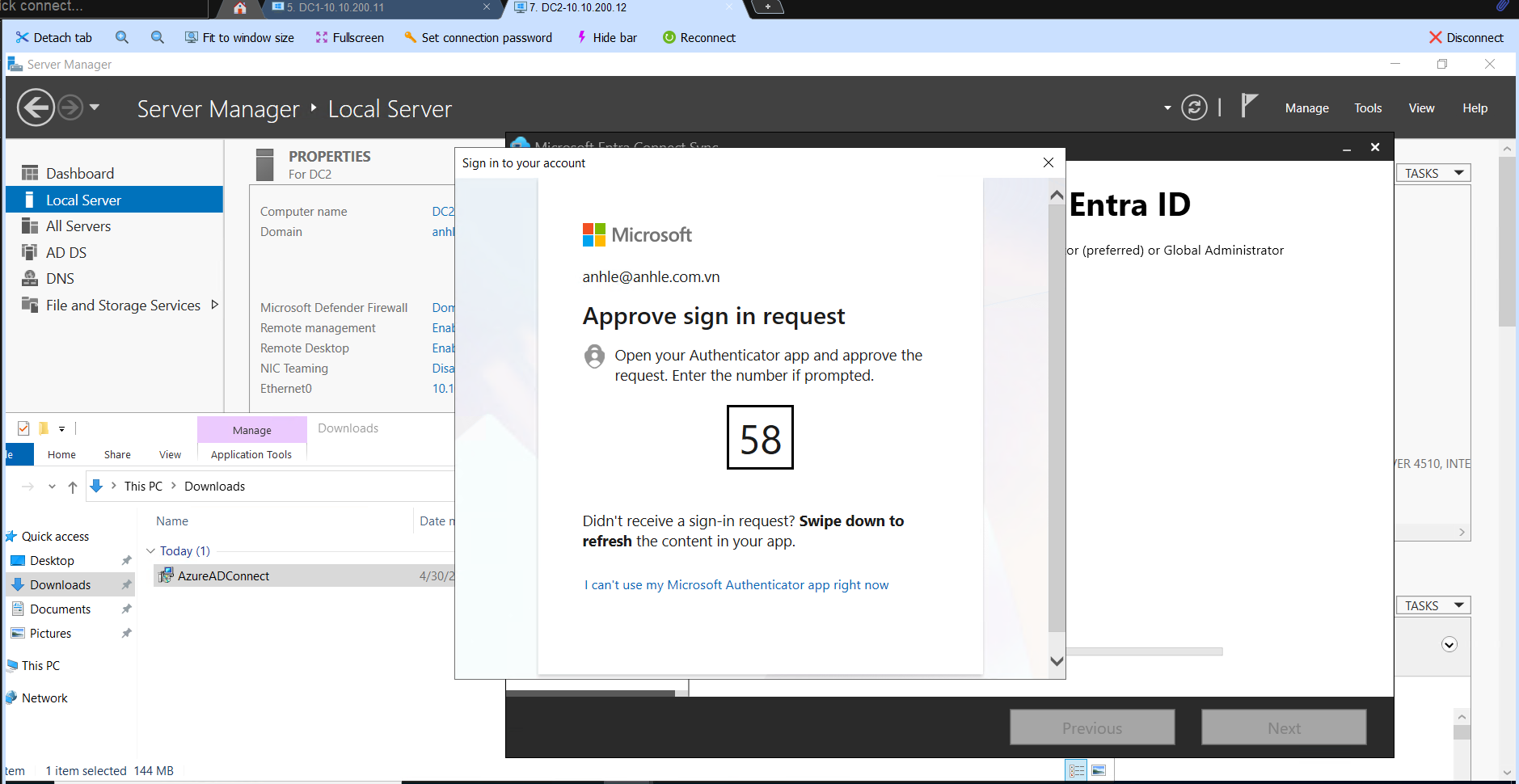
Task: Click the zoom in magnifier icon
Action: pyautogui.click(x=122, y=37)
